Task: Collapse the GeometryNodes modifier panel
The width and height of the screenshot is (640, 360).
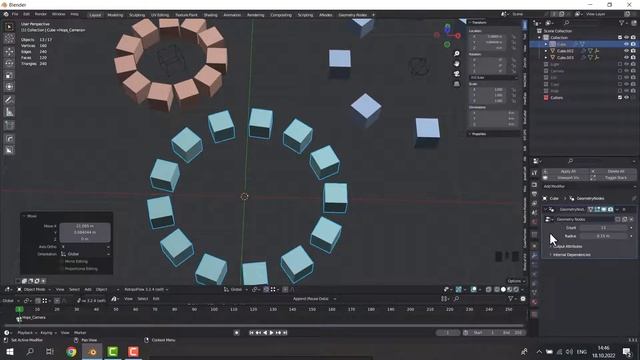Action: 546,209
